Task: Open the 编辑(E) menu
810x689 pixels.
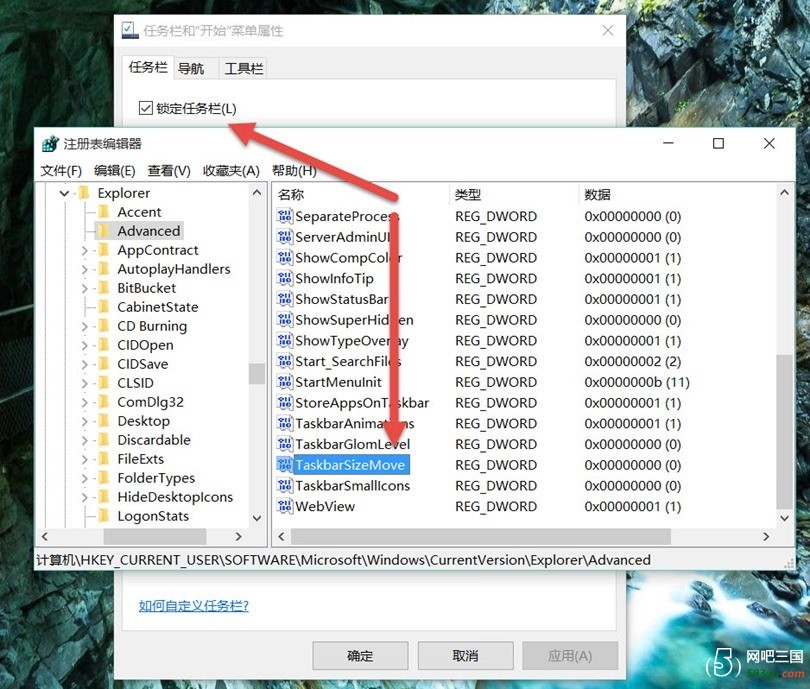Action: (x=115, y=170)
